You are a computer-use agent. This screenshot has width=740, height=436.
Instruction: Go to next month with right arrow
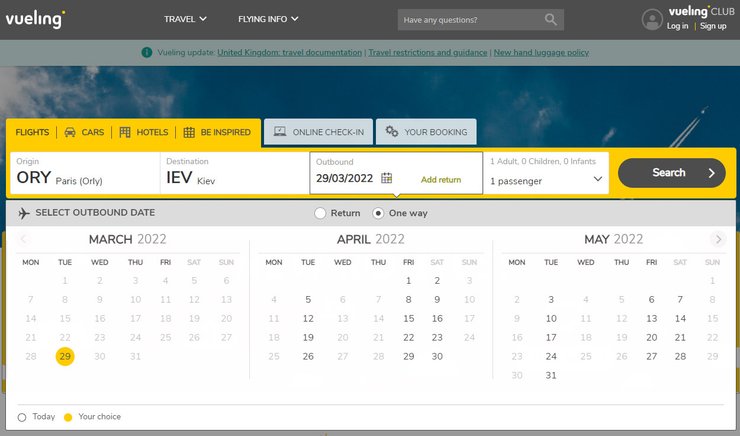(x=718, y=239)
